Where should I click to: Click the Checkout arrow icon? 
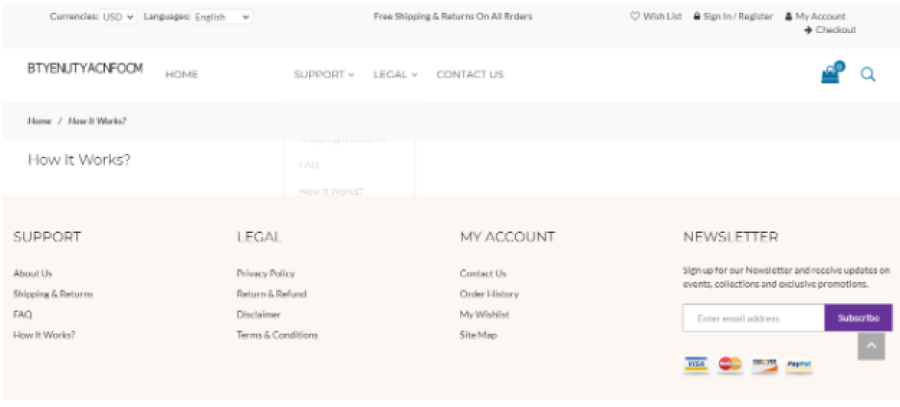tap(808, 30)
